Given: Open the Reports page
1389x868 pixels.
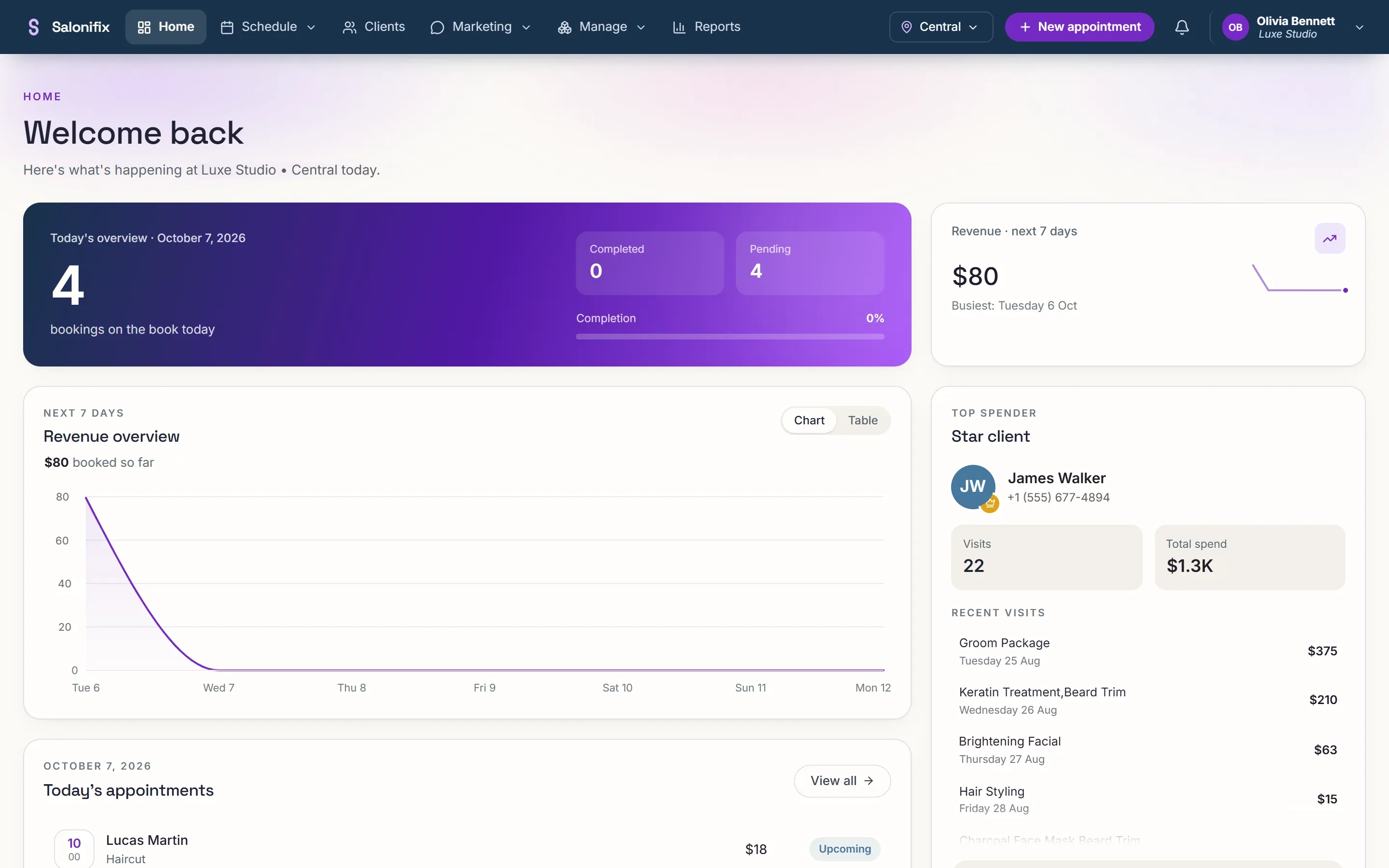Looking at the screenshot, I should pos(706,27).
